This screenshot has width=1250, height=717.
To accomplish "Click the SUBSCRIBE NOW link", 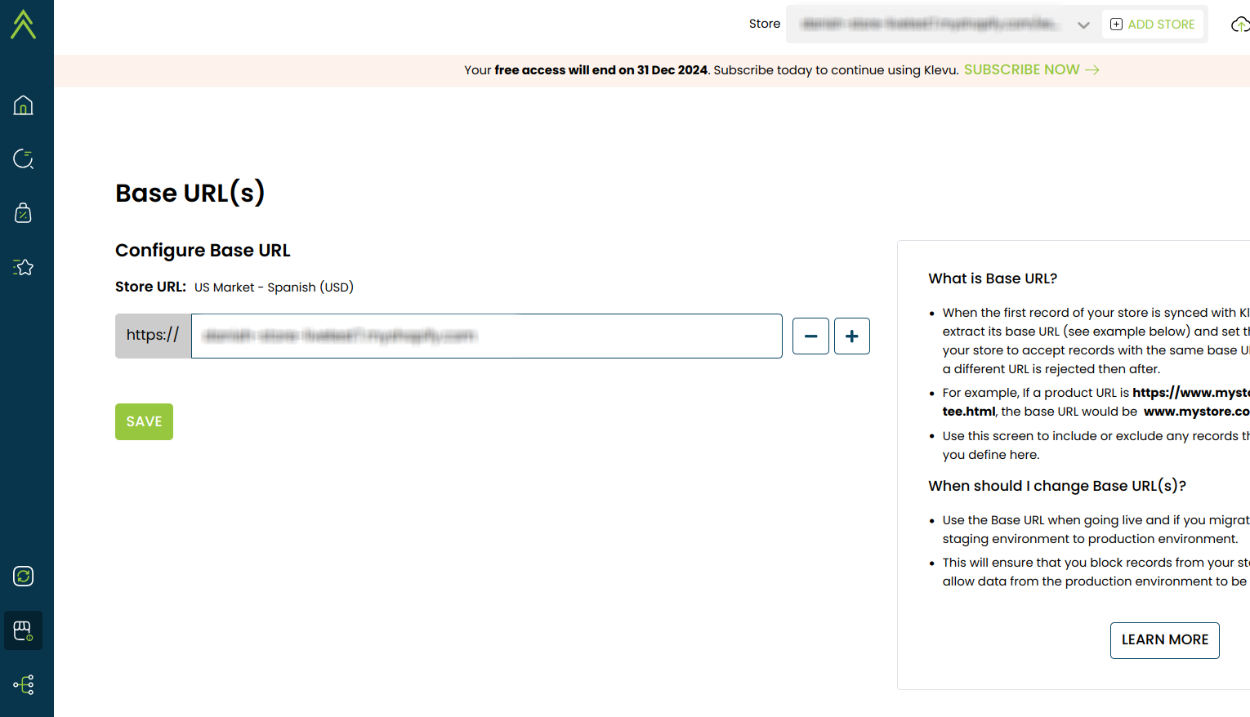I will (1021, 70).
